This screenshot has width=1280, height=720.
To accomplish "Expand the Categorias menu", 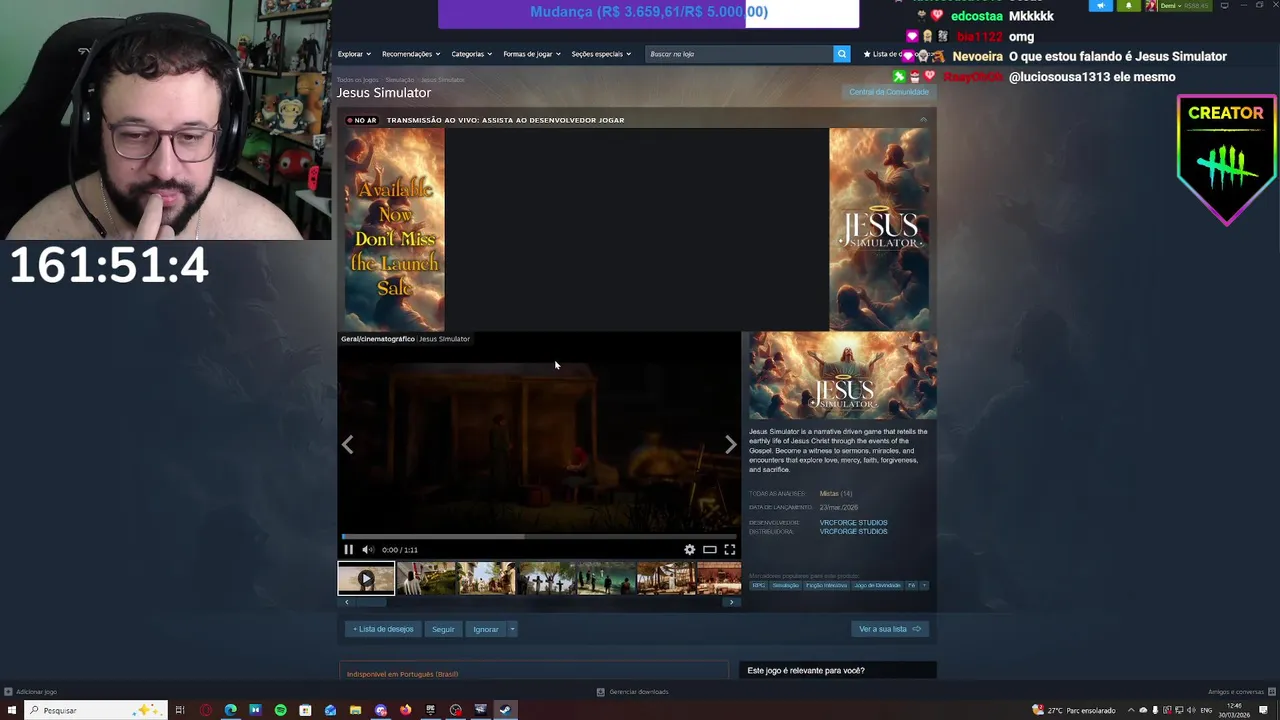I will [471, 54].
